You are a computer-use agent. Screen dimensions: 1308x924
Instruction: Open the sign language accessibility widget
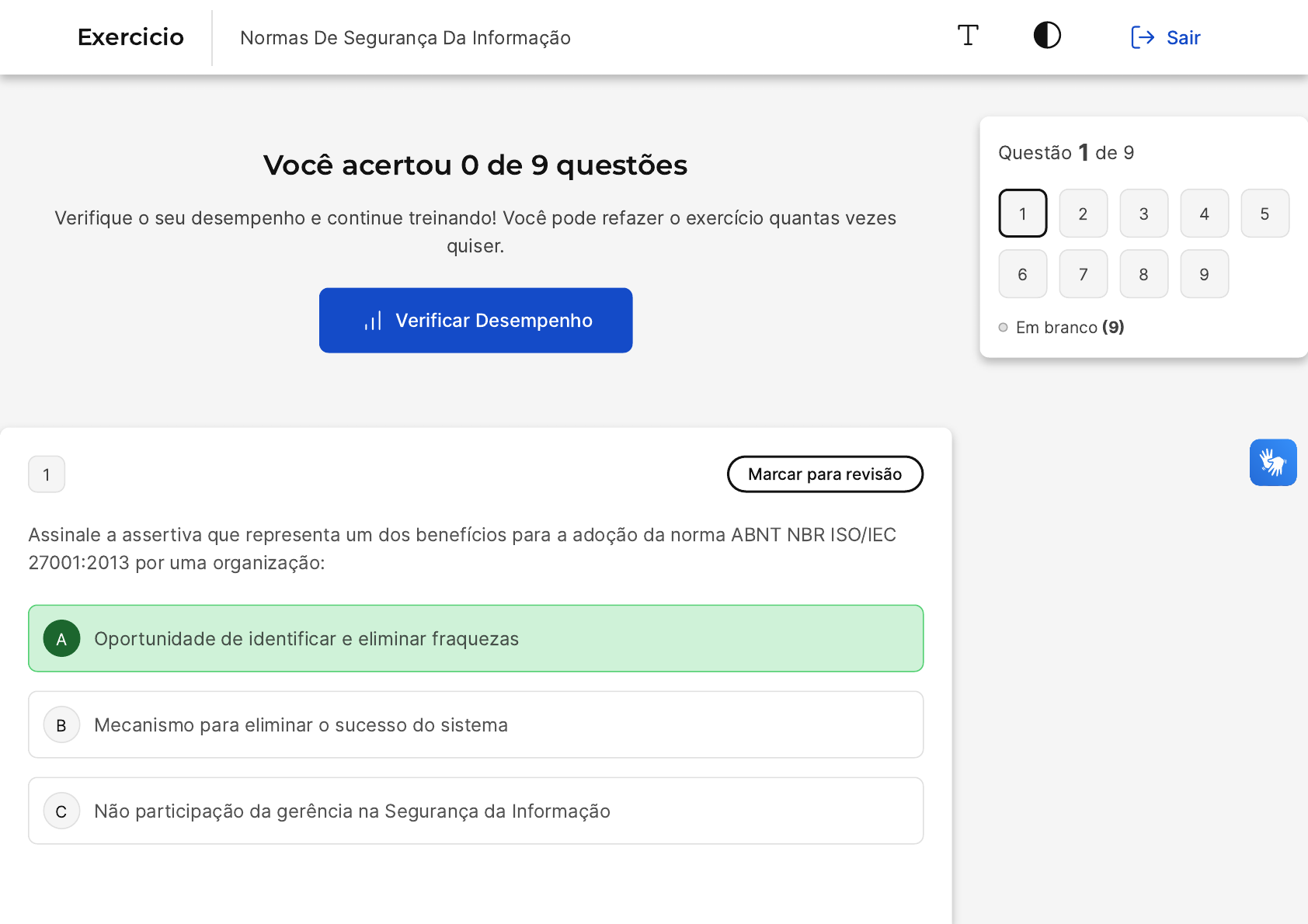1272,463
